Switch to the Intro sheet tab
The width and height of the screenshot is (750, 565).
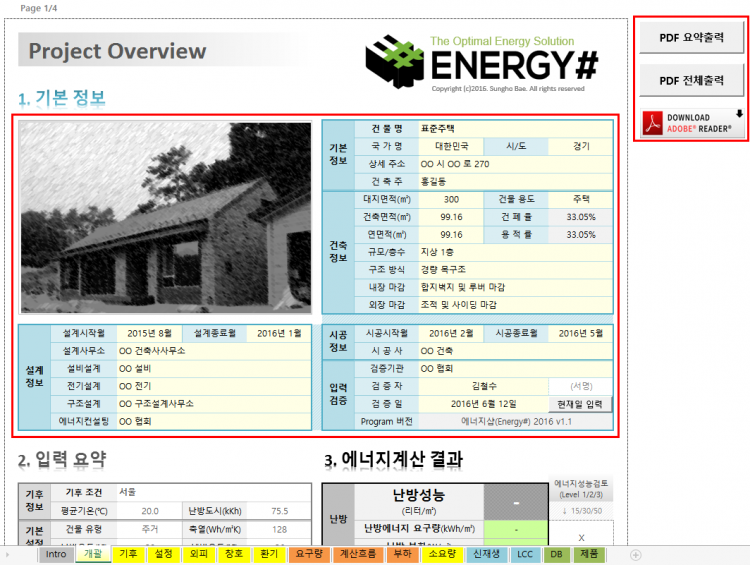coord(55,554)
